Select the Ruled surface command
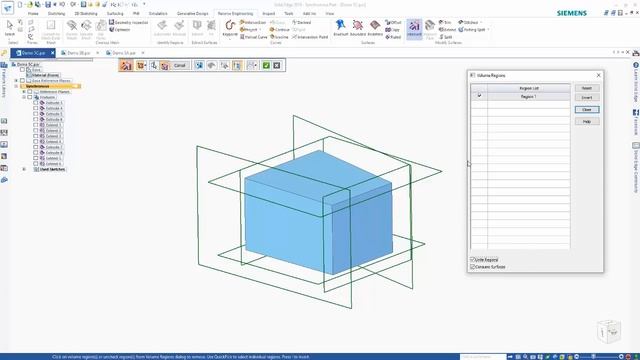This screenshot has height=360, width=640. tap(393, 37)
